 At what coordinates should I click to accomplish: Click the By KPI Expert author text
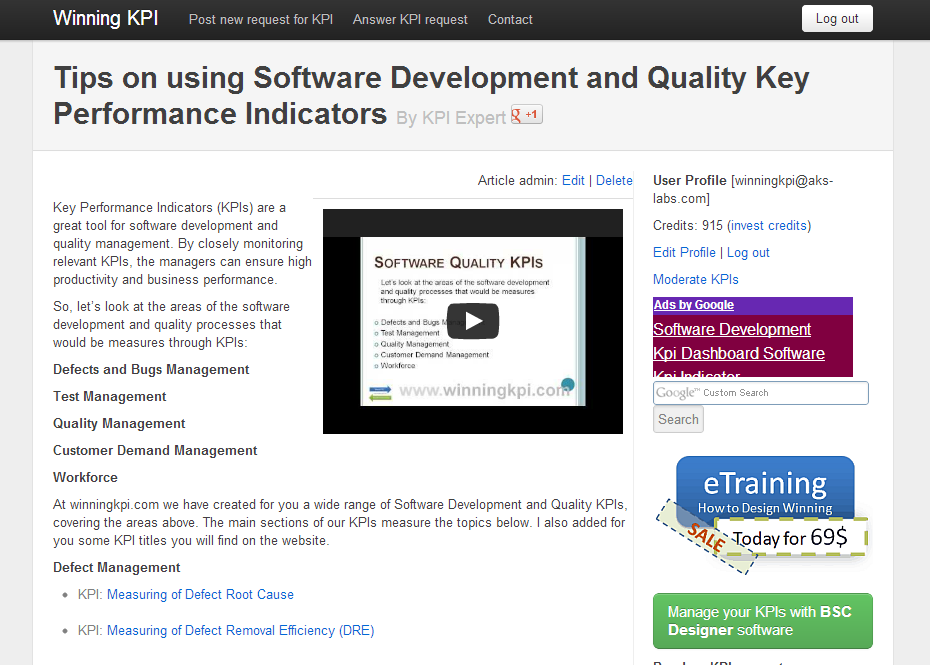(451, 118)
